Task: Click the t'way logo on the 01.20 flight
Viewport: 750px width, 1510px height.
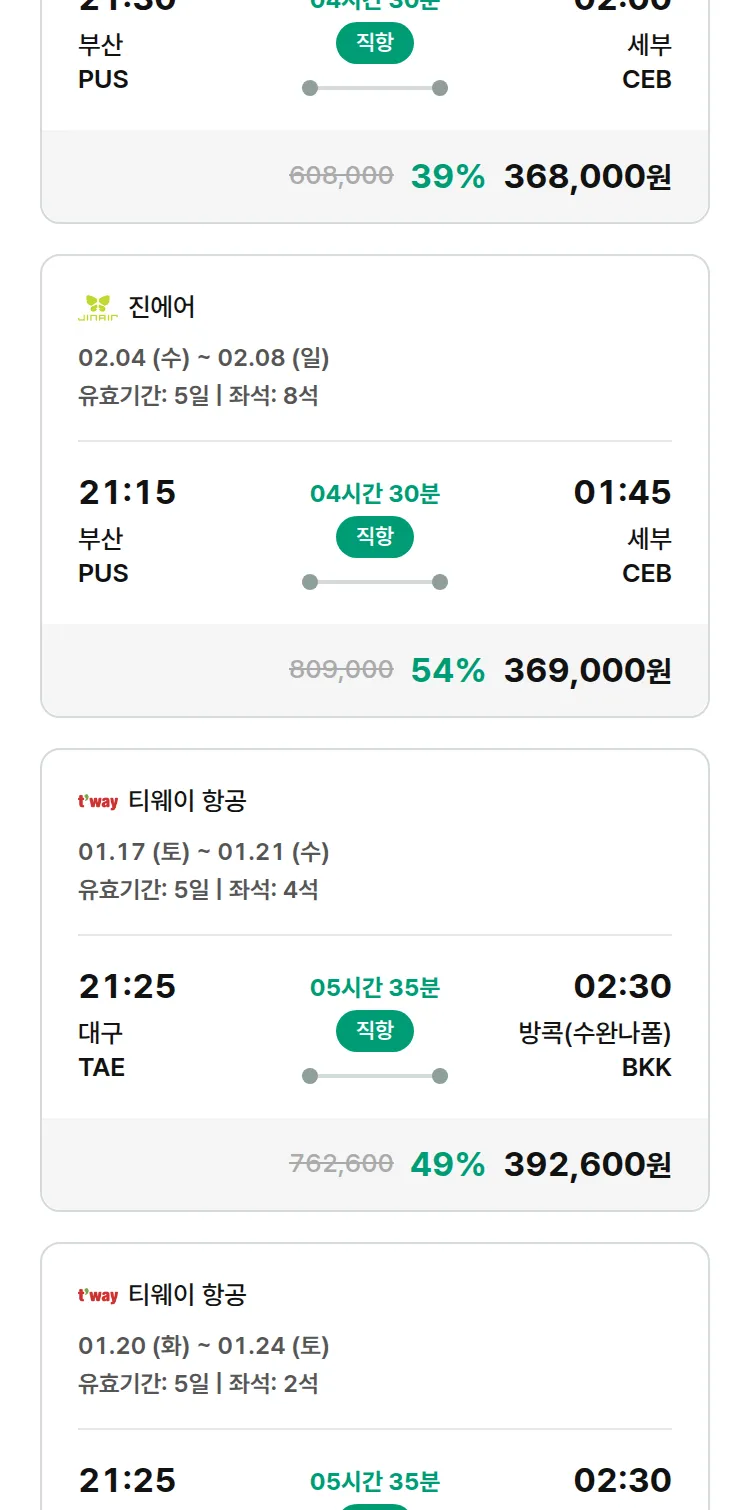Action: [98, 1295]
